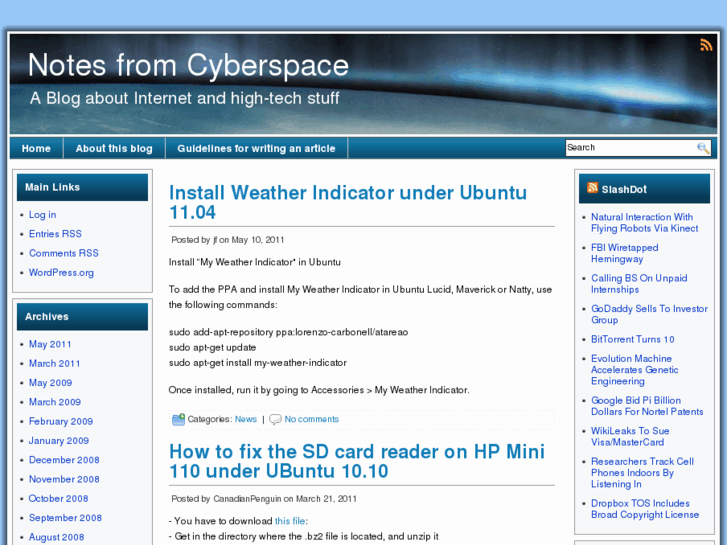Click the Archives heading
The height and width of the screenshot is (545, 727).
point(47,317)
